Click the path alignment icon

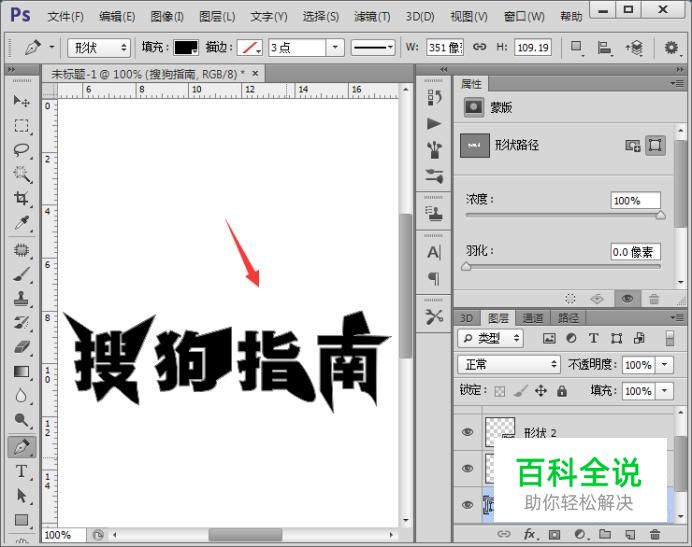(604, 47)
